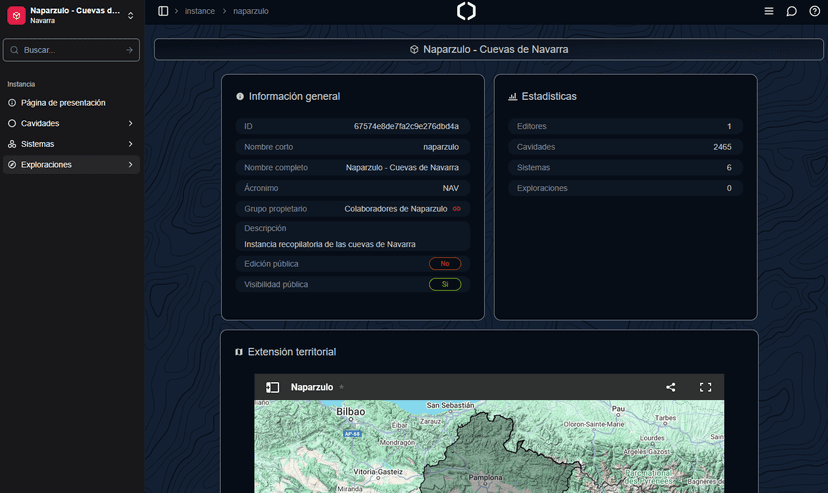Share the Naparzulo map
Screen dimensions: 828x493
click(671, 387)
